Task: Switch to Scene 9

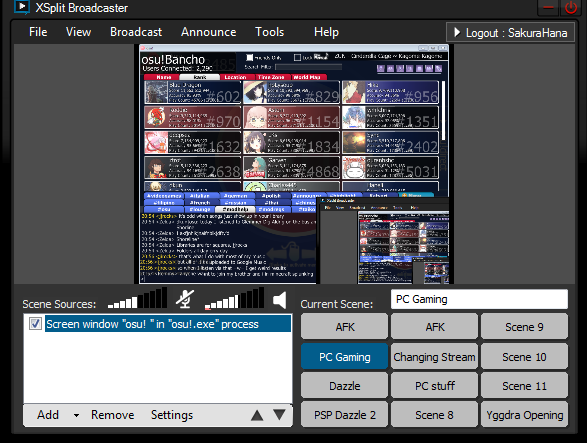Action: click(x=524, y=327)
